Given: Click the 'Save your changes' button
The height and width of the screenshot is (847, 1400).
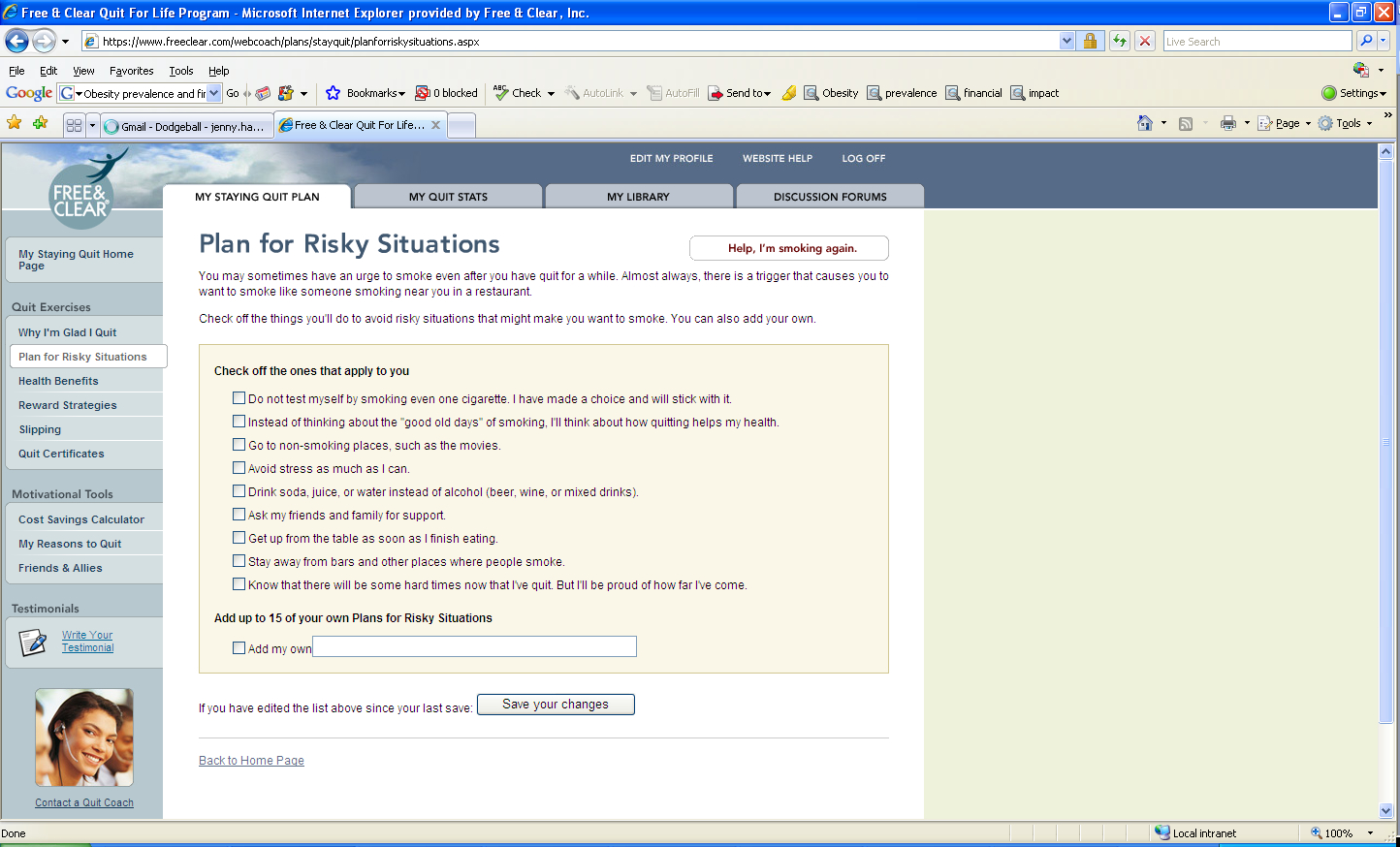Looking at the screenshot, I should tap(556, 705).
